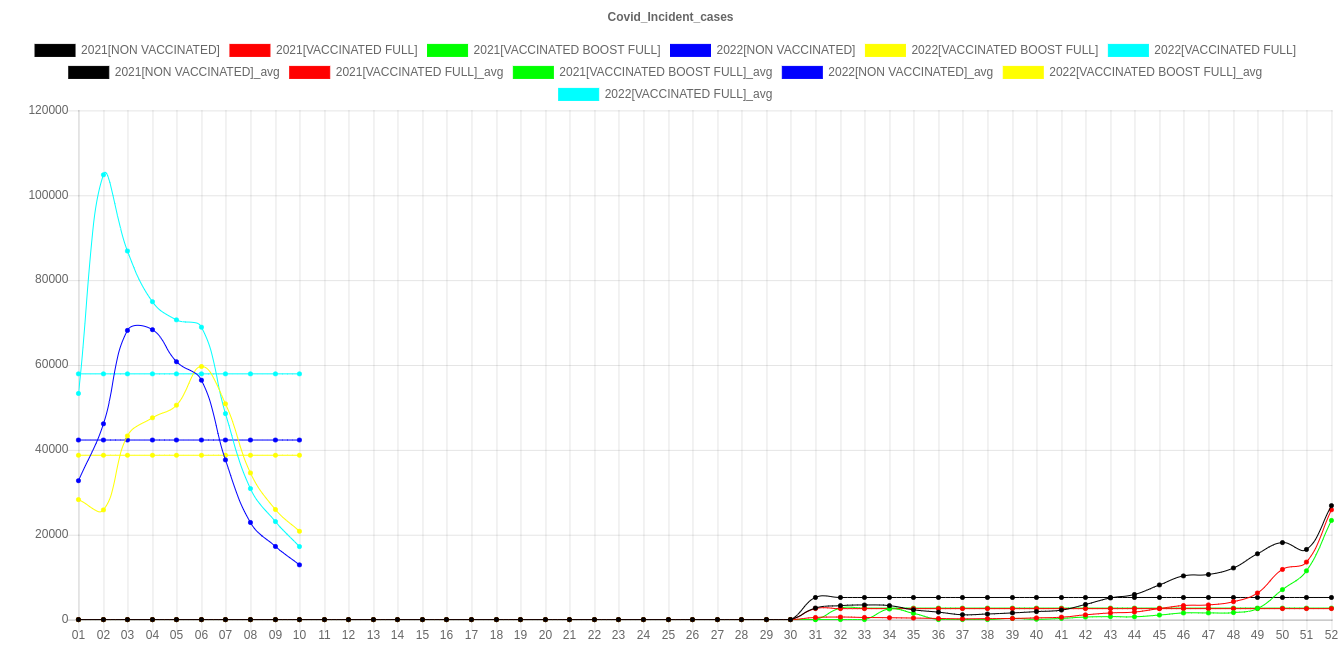The height and width of the screenshot is (670, 1341).
Task: Select the green data point at week 50
Action: 1282,589
